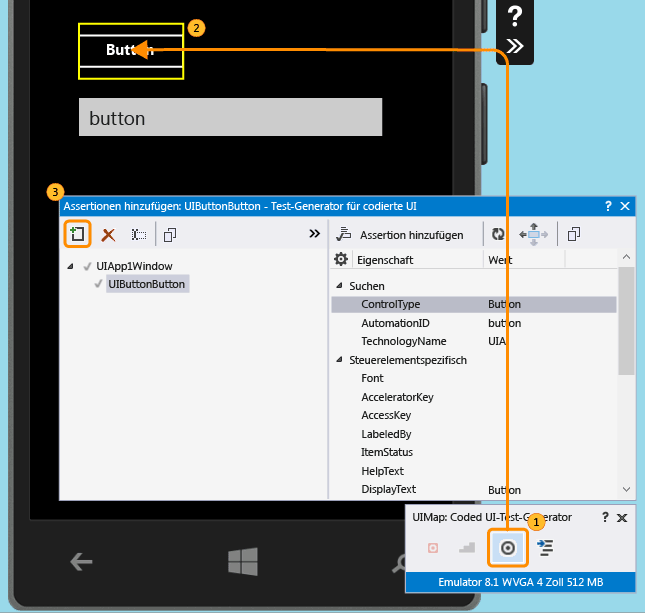
Task: Select the ItemStatus property row
Action: click(474, 452)
